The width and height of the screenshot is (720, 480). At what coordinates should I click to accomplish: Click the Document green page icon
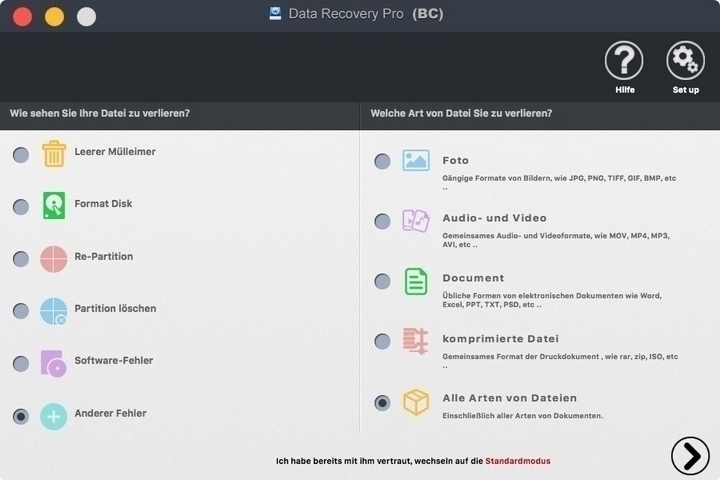[x=416, y=281]
